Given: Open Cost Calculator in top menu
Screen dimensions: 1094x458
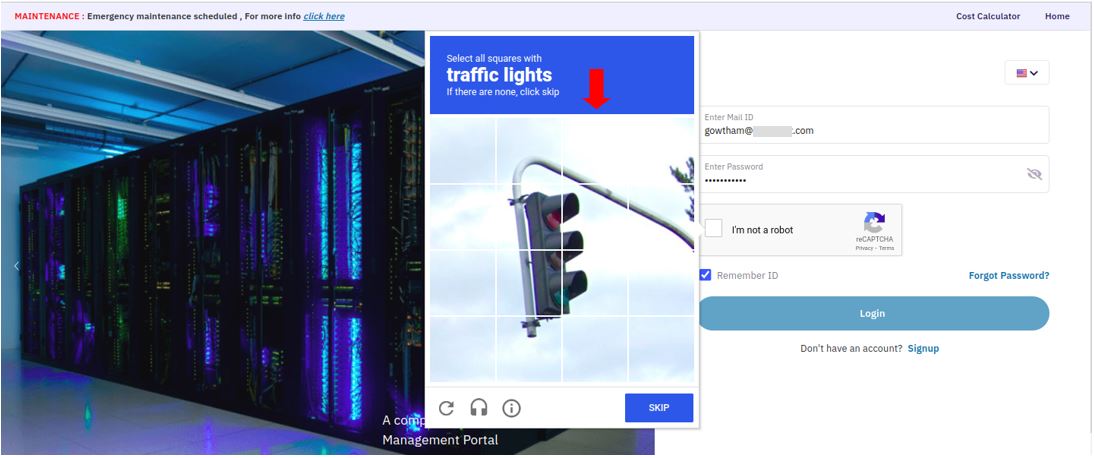Looking at the screenshot, I should pyautogui.click(x=988, y=16).
